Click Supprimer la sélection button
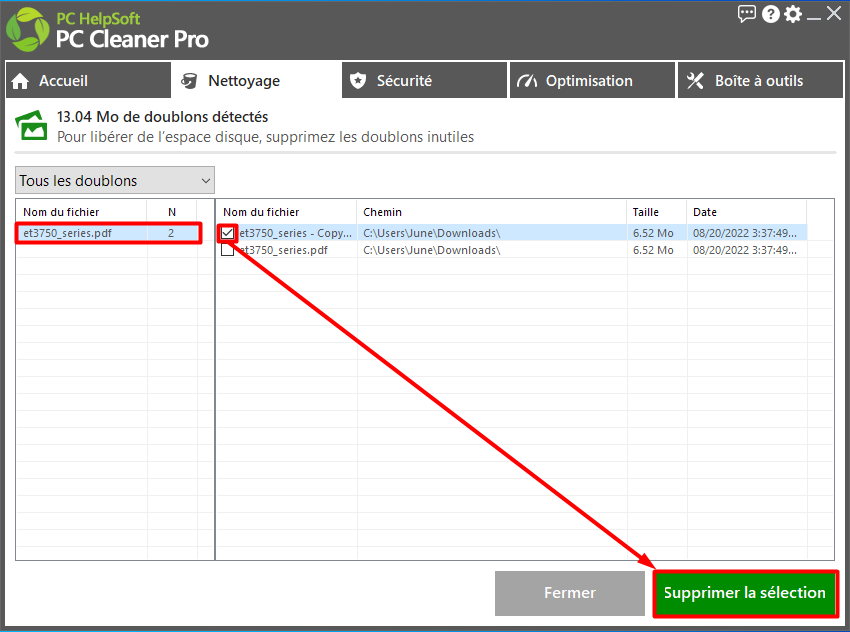This screenshot has height=632, width=850. tap(745, 593)
